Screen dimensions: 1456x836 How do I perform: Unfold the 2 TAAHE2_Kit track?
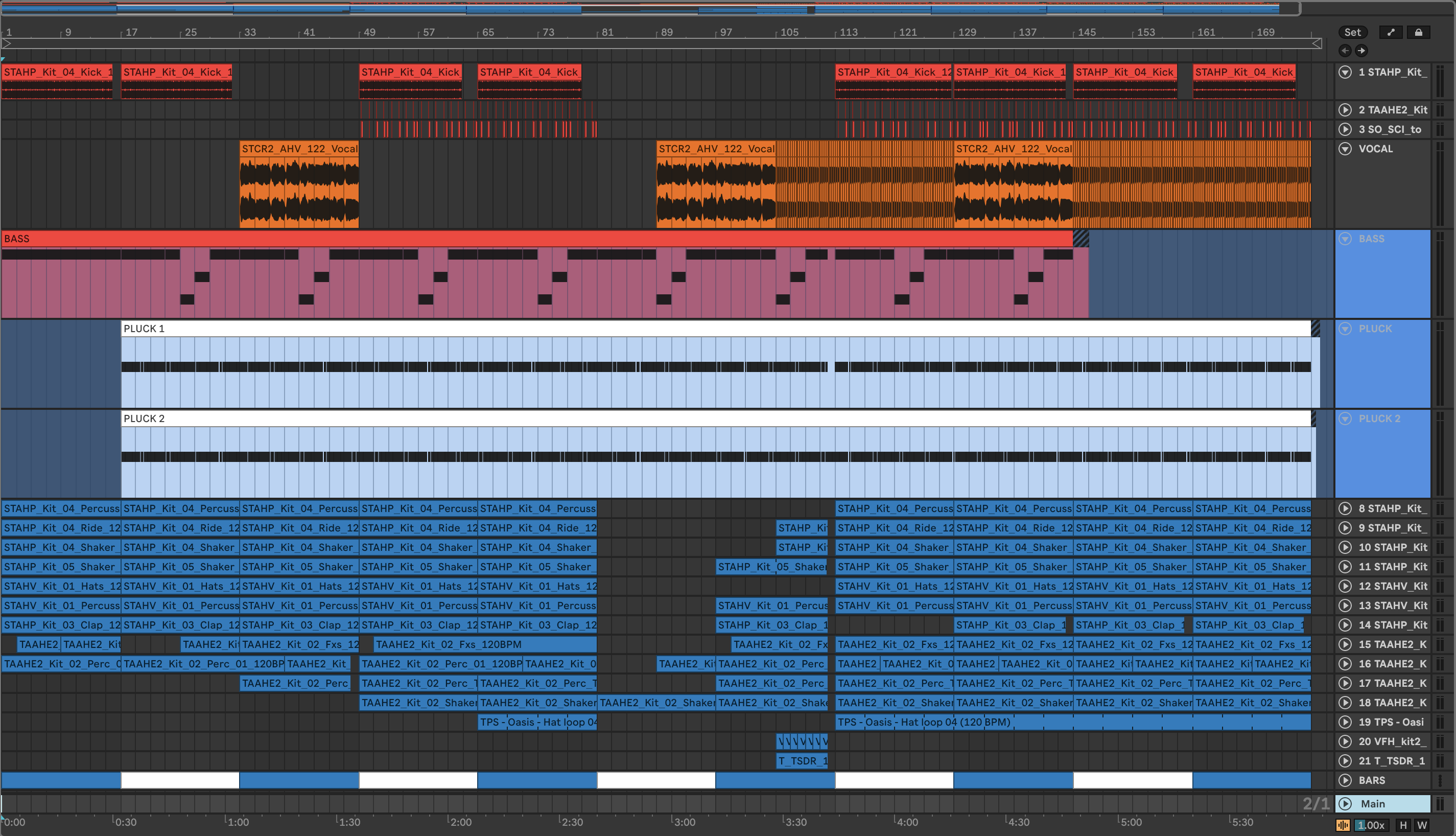(x=1345, y=110)
